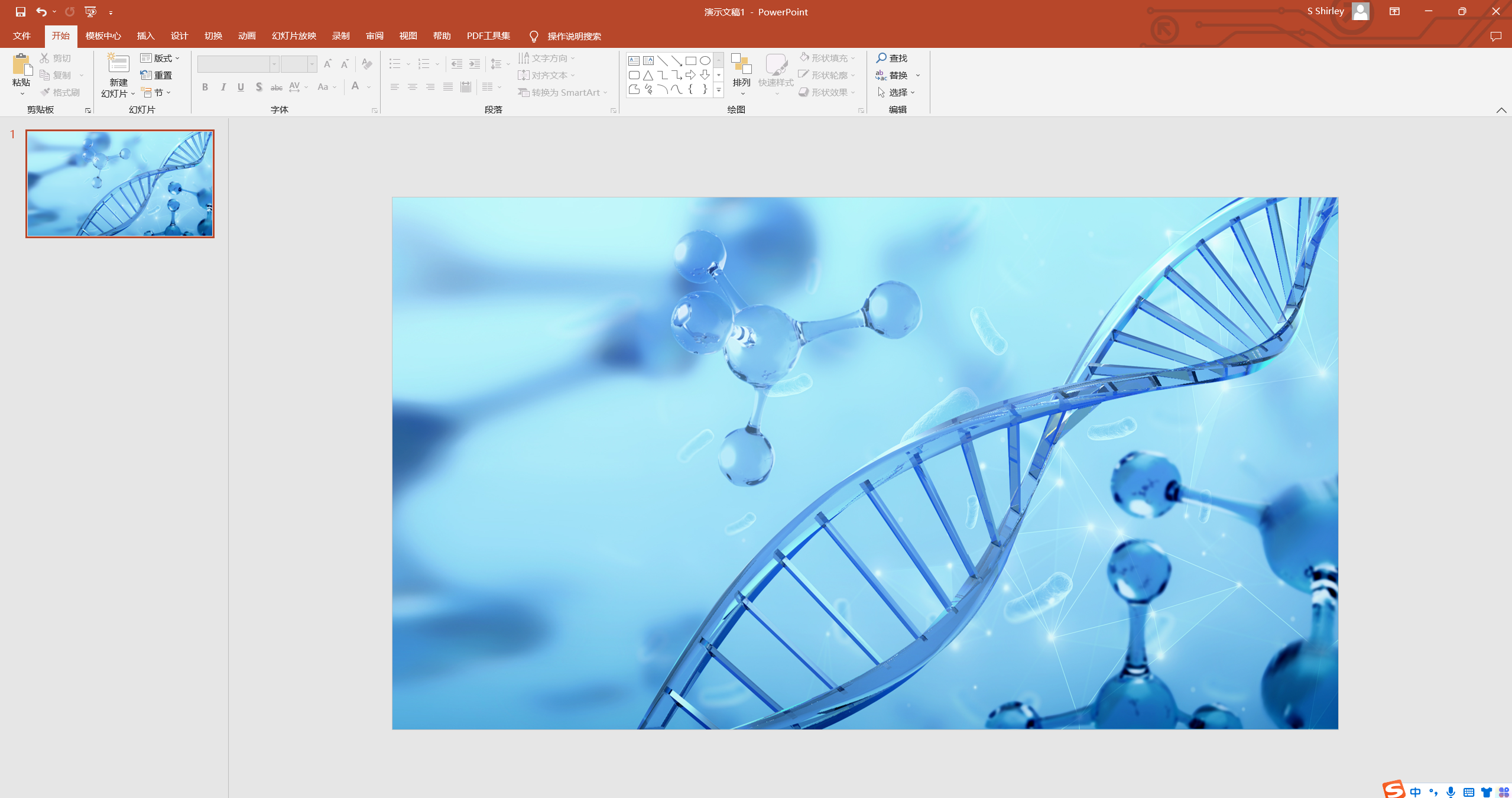Click the Find (查找) magnifier icon

pyautogui.click(x=881, y=58)
